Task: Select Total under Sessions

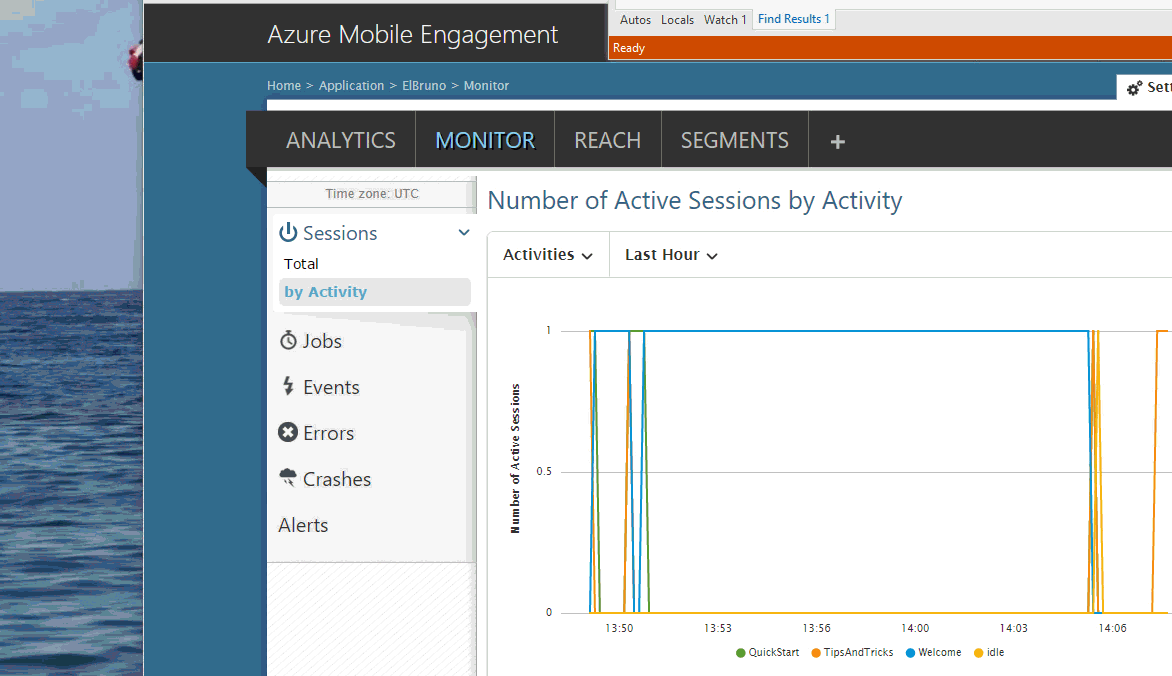Action: [x=301, y=264]
